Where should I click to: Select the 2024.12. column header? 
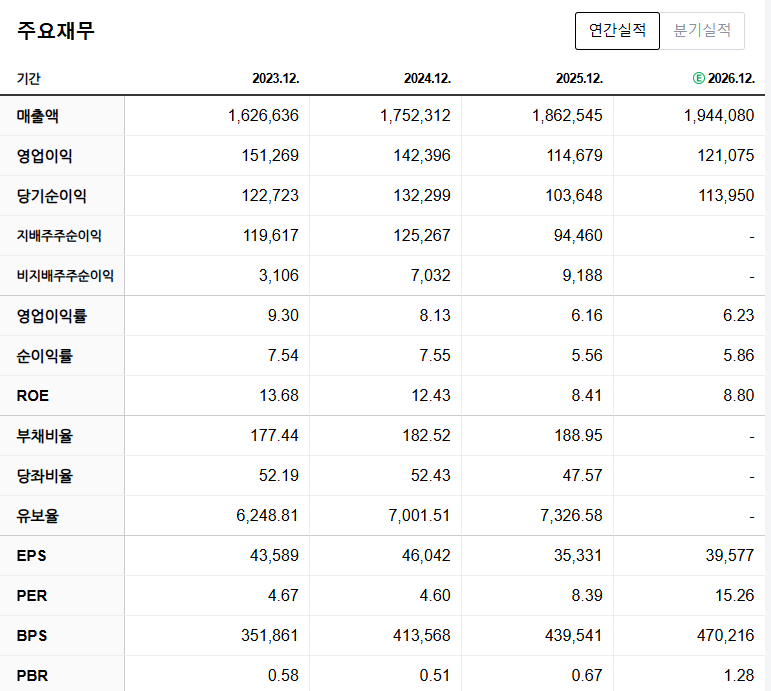tap(427, 79)
